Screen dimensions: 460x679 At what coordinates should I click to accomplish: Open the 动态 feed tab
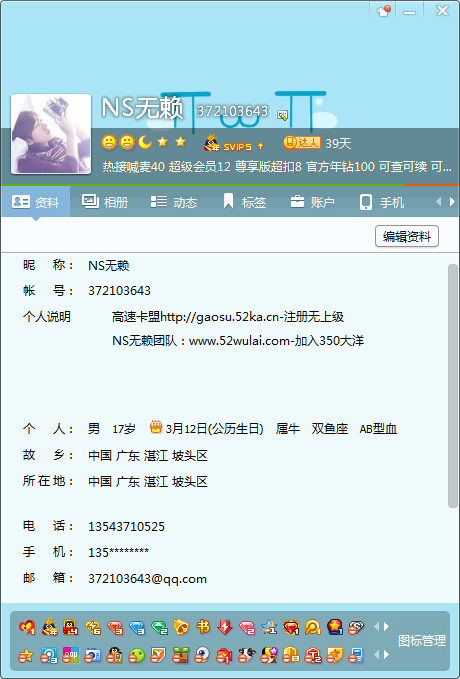coord(174,202)
